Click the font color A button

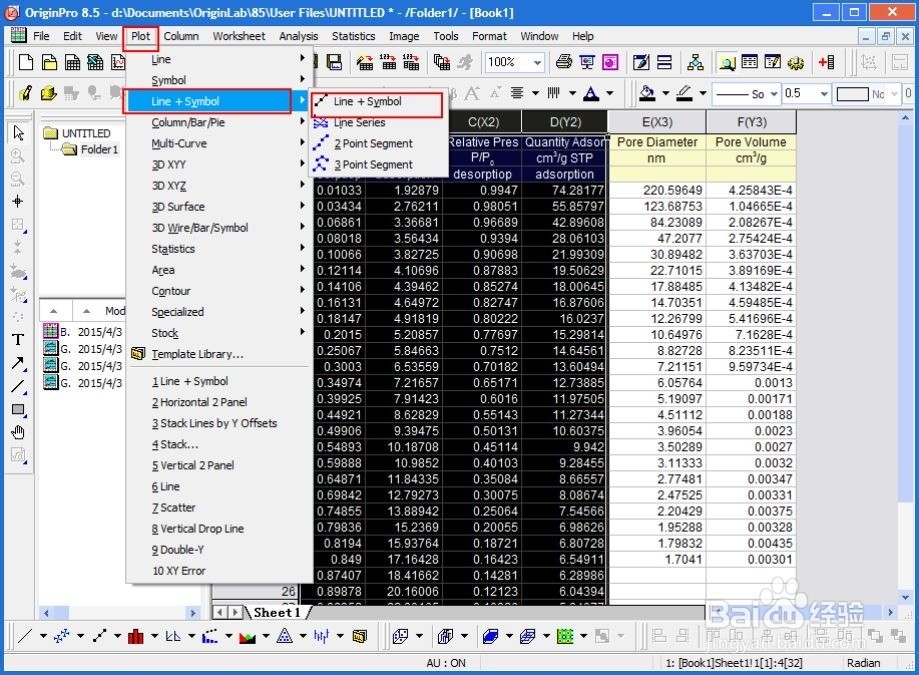coord(591,93)
